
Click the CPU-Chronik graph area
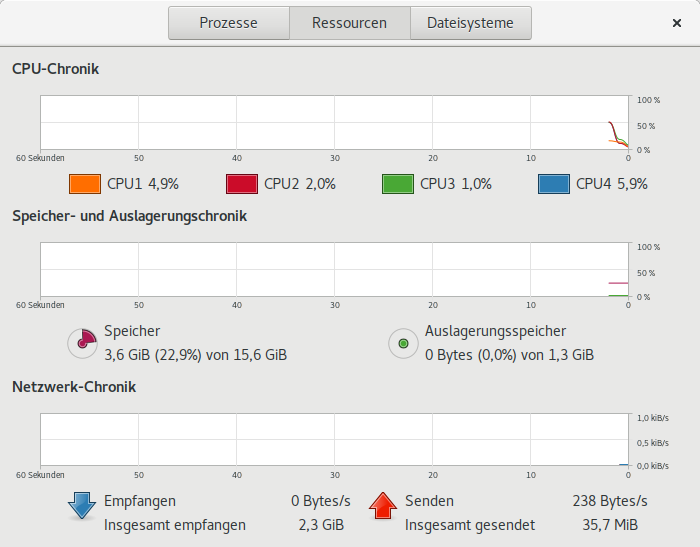coord(334,123)
